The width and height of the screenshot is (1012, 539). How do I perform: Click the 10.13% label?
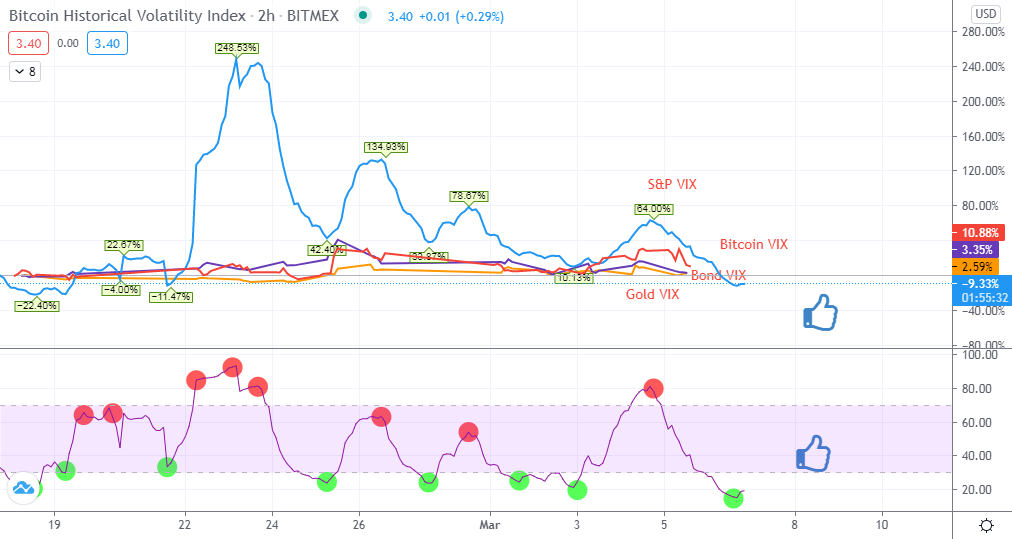pyautogui.click(x=574, y=278)
